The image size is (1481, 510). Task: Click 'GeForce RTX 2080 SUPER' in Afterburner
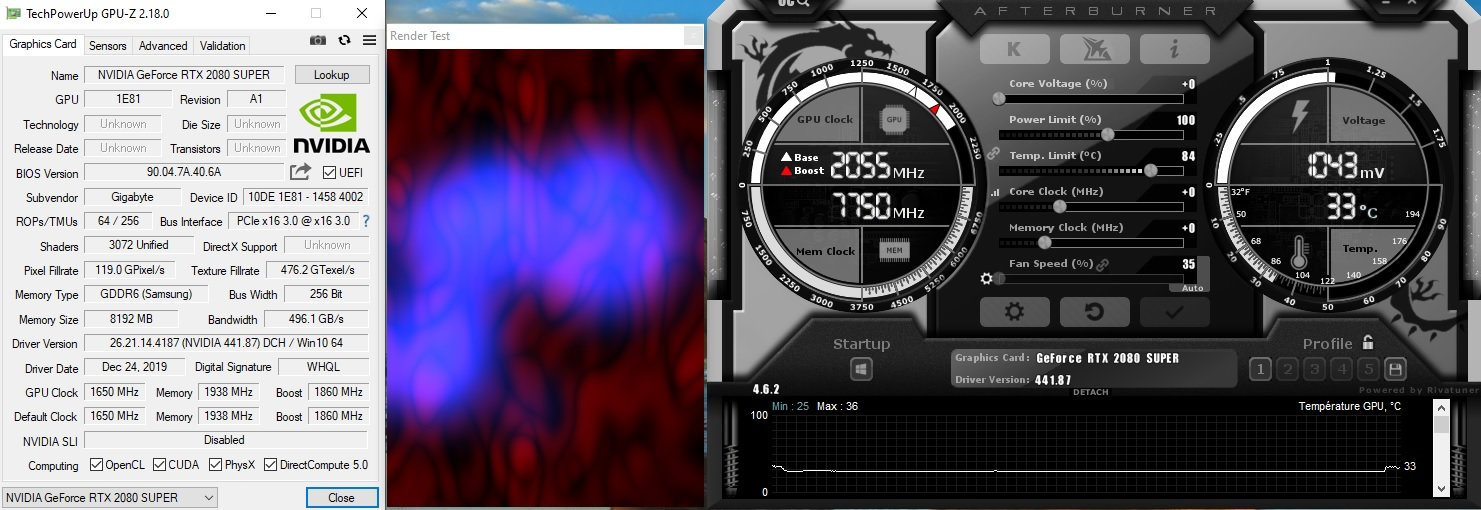tap(1108, 358)
